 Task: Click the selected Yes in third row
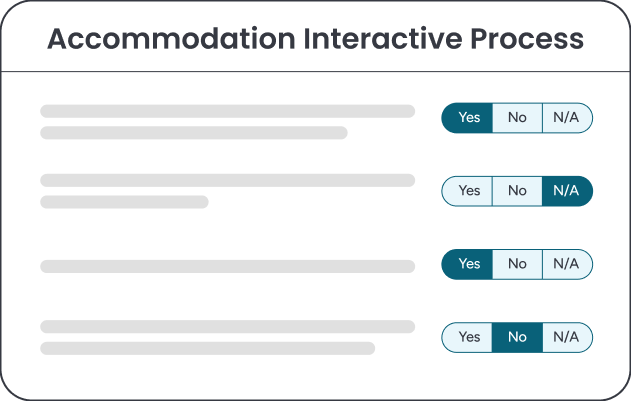point(467,264)
